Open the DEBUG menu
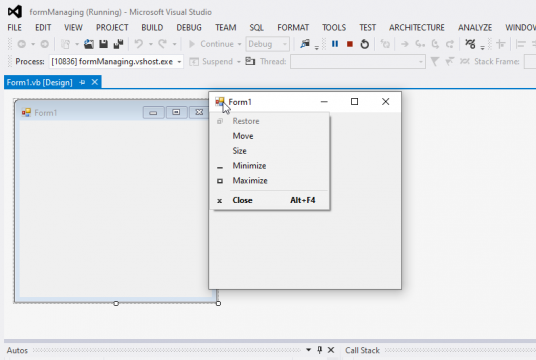The image size is (536, 360). 189,27
